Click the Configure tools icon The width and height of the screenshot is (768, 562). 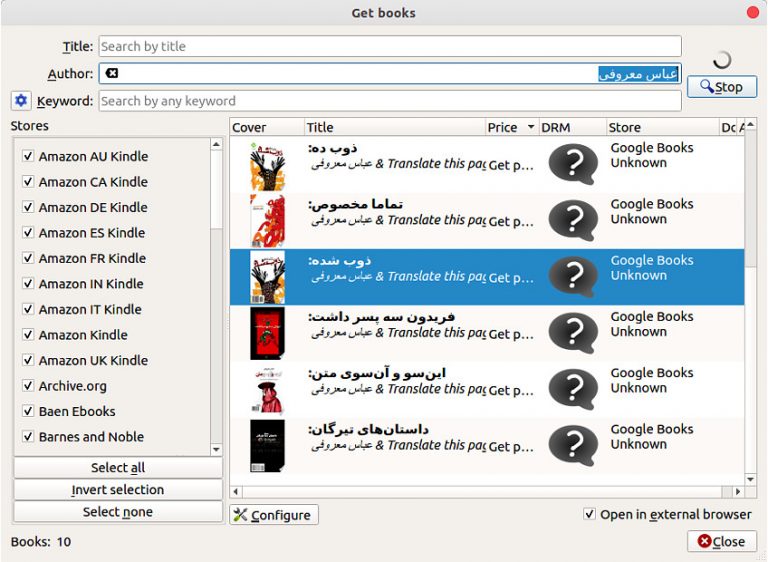pyautogui.click(x=240, y=514)
